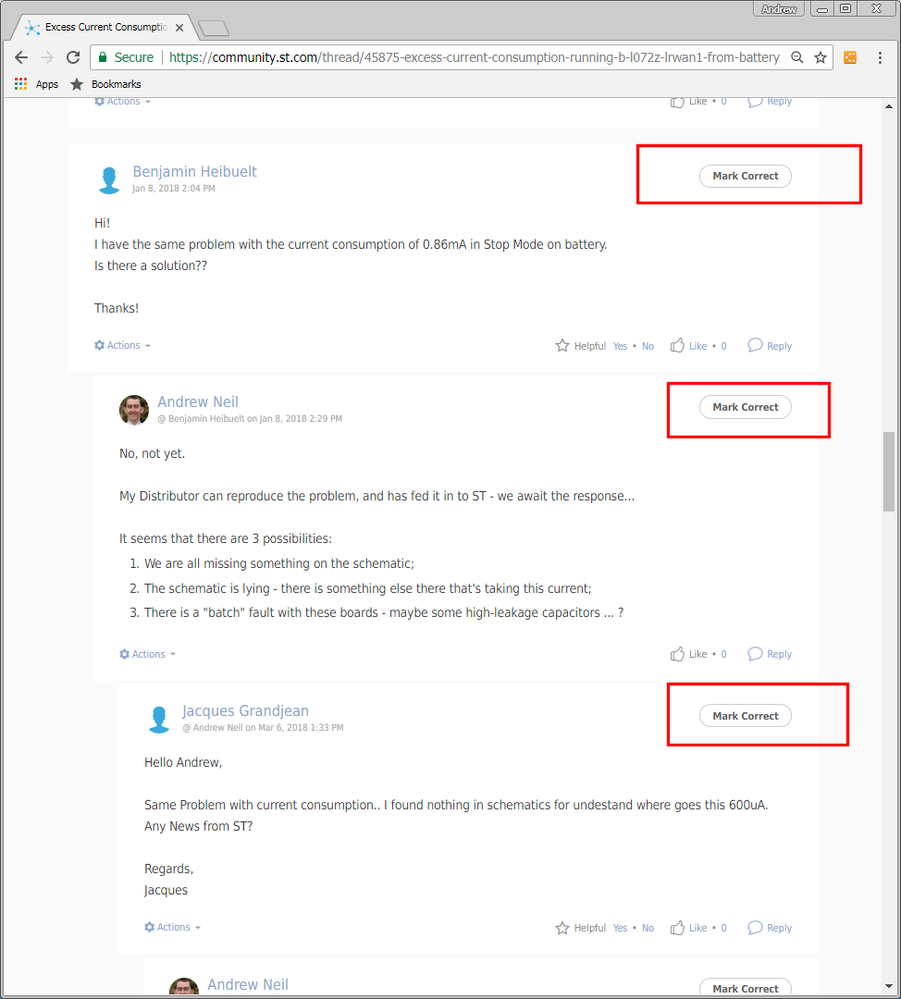Click the orange extension icon in toolbar
This screenshot has width=901, height=999.
[850, 57]
